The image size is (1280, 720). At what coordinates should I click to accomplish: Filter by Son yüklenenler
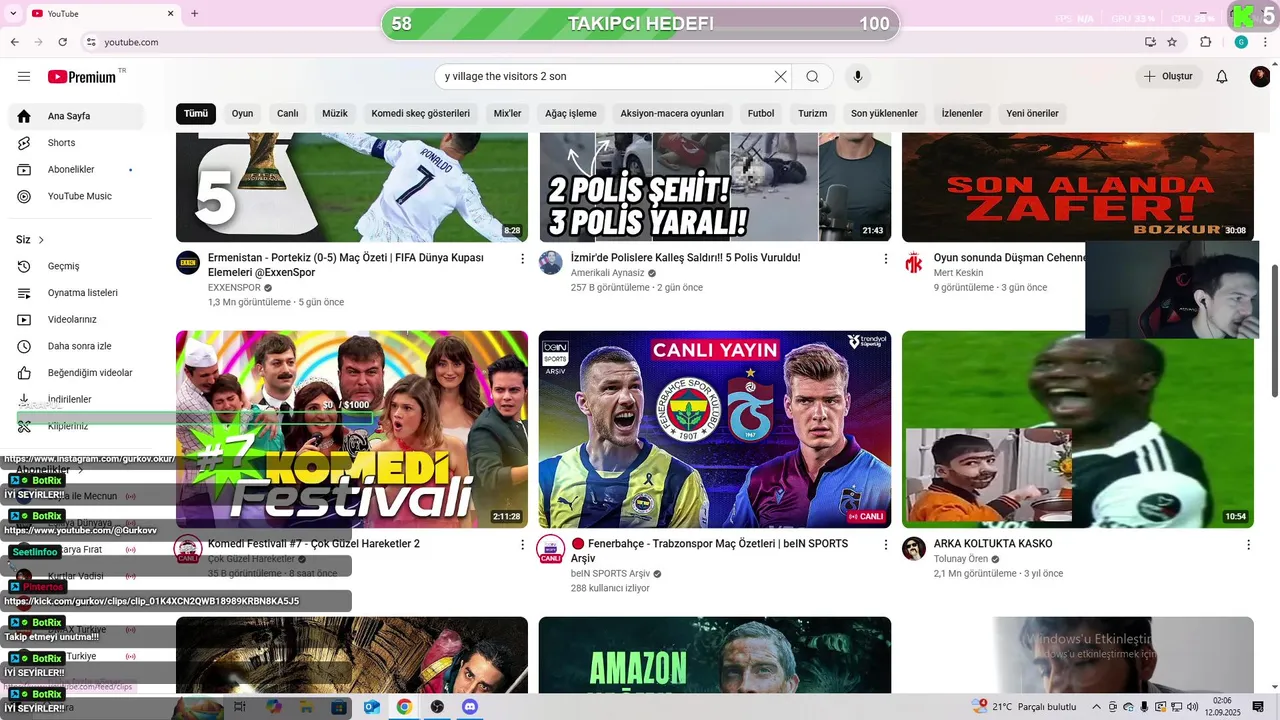884,114
